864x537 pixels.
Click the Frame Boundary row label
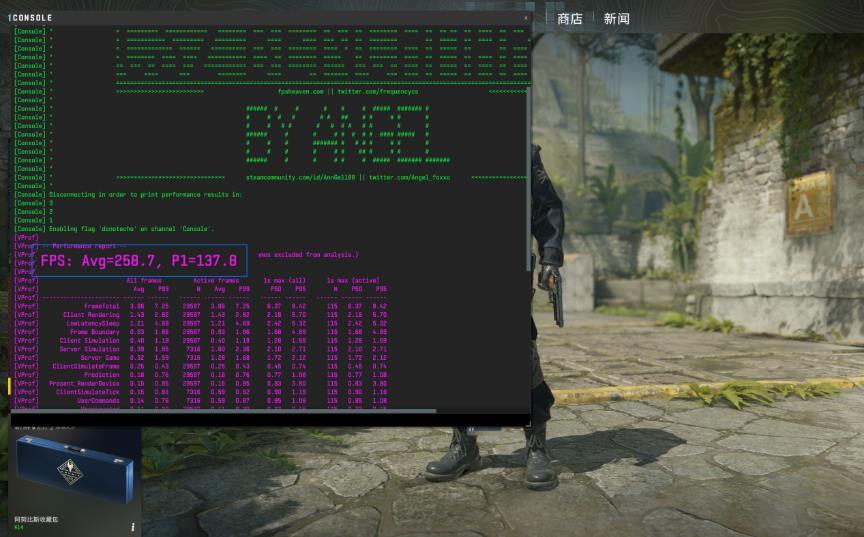94,332
